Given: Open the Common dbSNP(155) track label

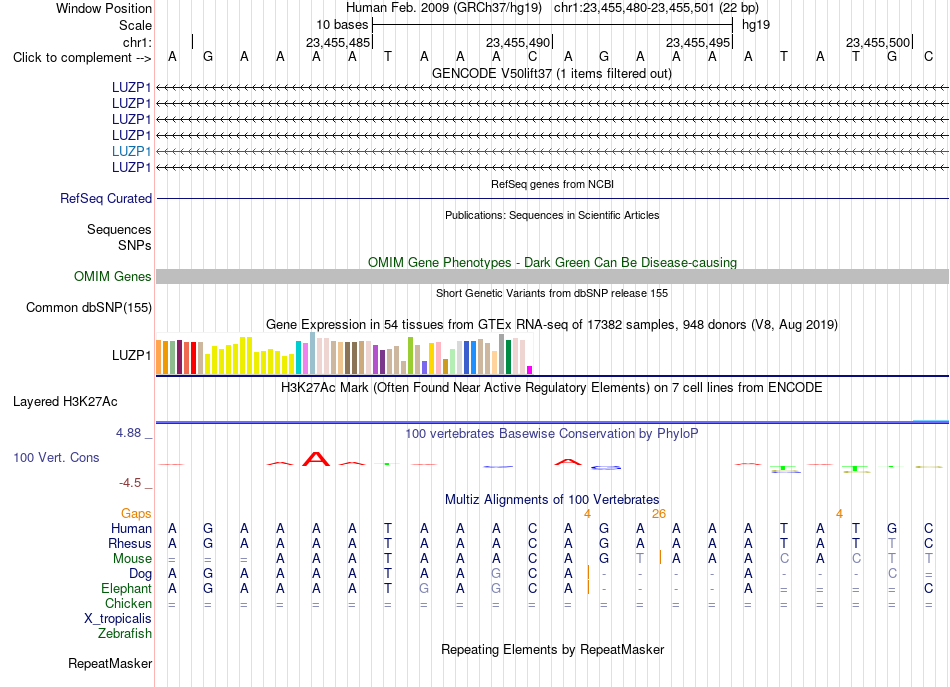Looking at the screenshot, I should tap(89, 308).
